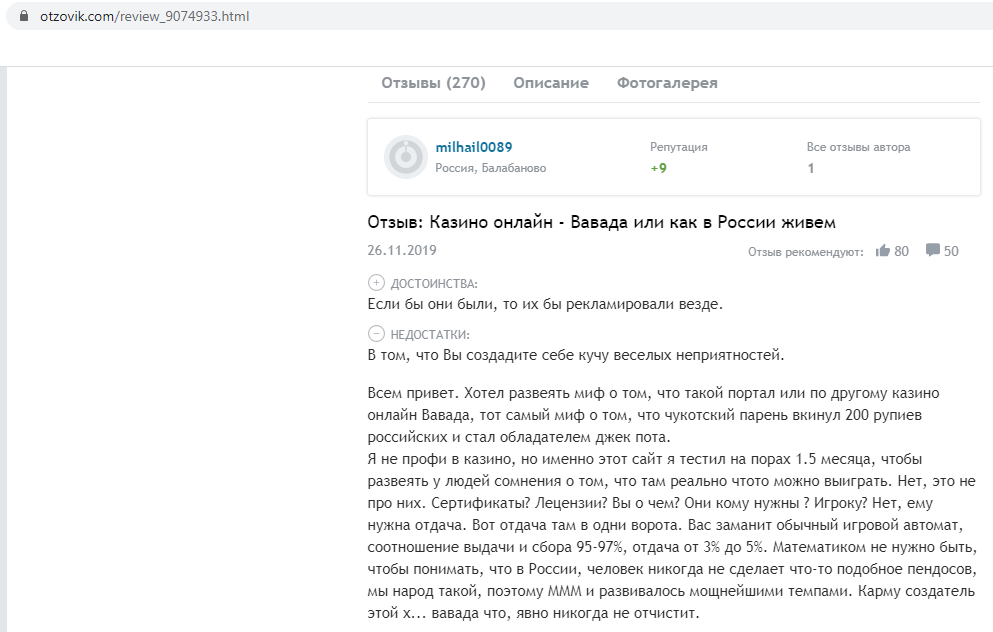Click the green +9 reputation value
Screen dimensions: 993x632
[658, 168]
